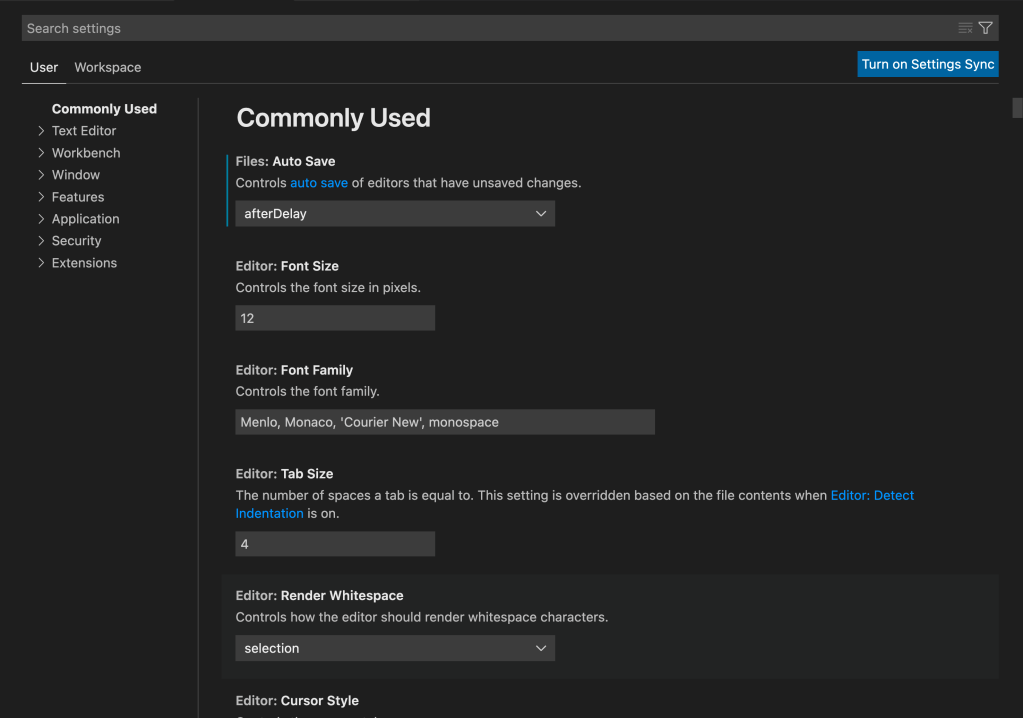
Task: Follow the Editor: Detect Indentation link
Action: [x=872, y=495]
